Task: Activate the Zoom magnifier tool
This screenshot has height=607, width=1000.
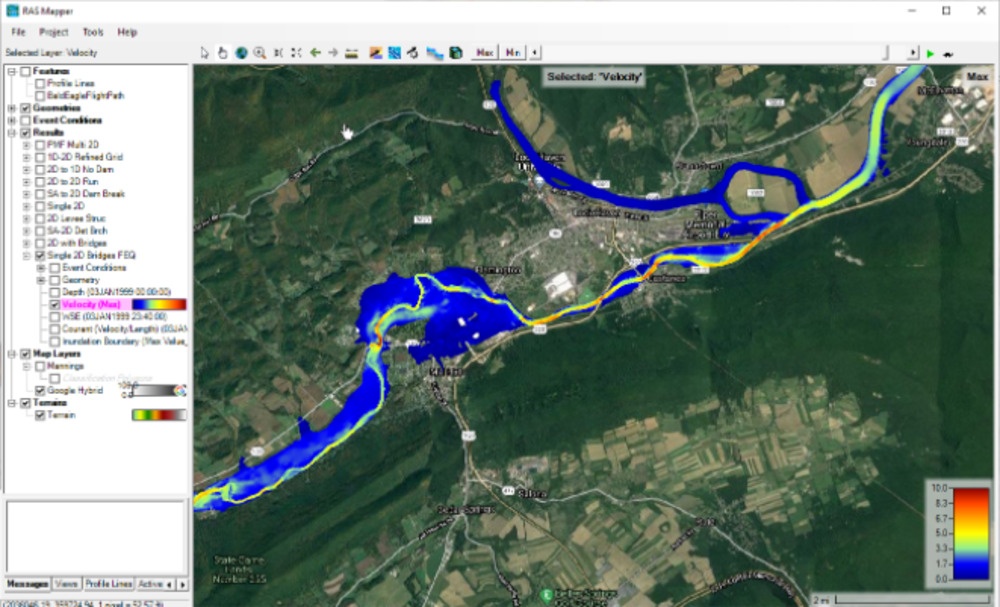Action: (x=259, y=52)
